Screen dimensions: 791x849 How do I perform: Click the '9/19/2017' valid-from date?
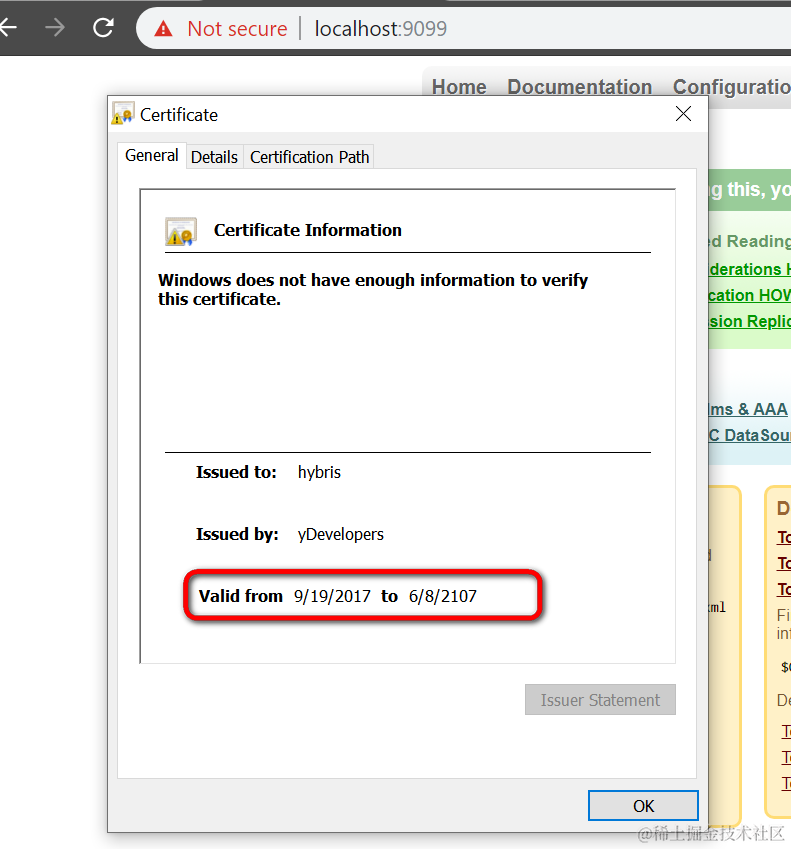coord(332,596)
